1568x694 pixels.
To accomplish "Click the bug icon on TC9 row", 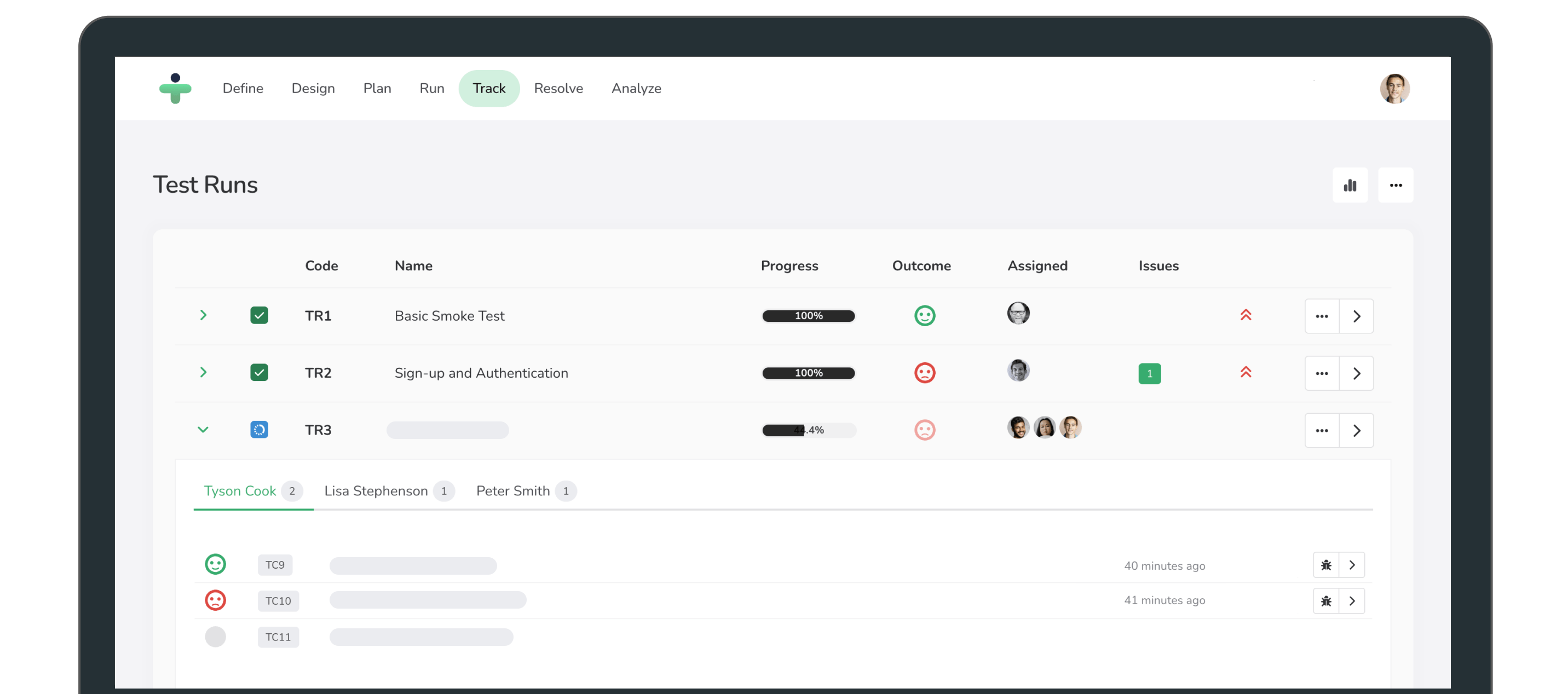I will point(1326,565).
